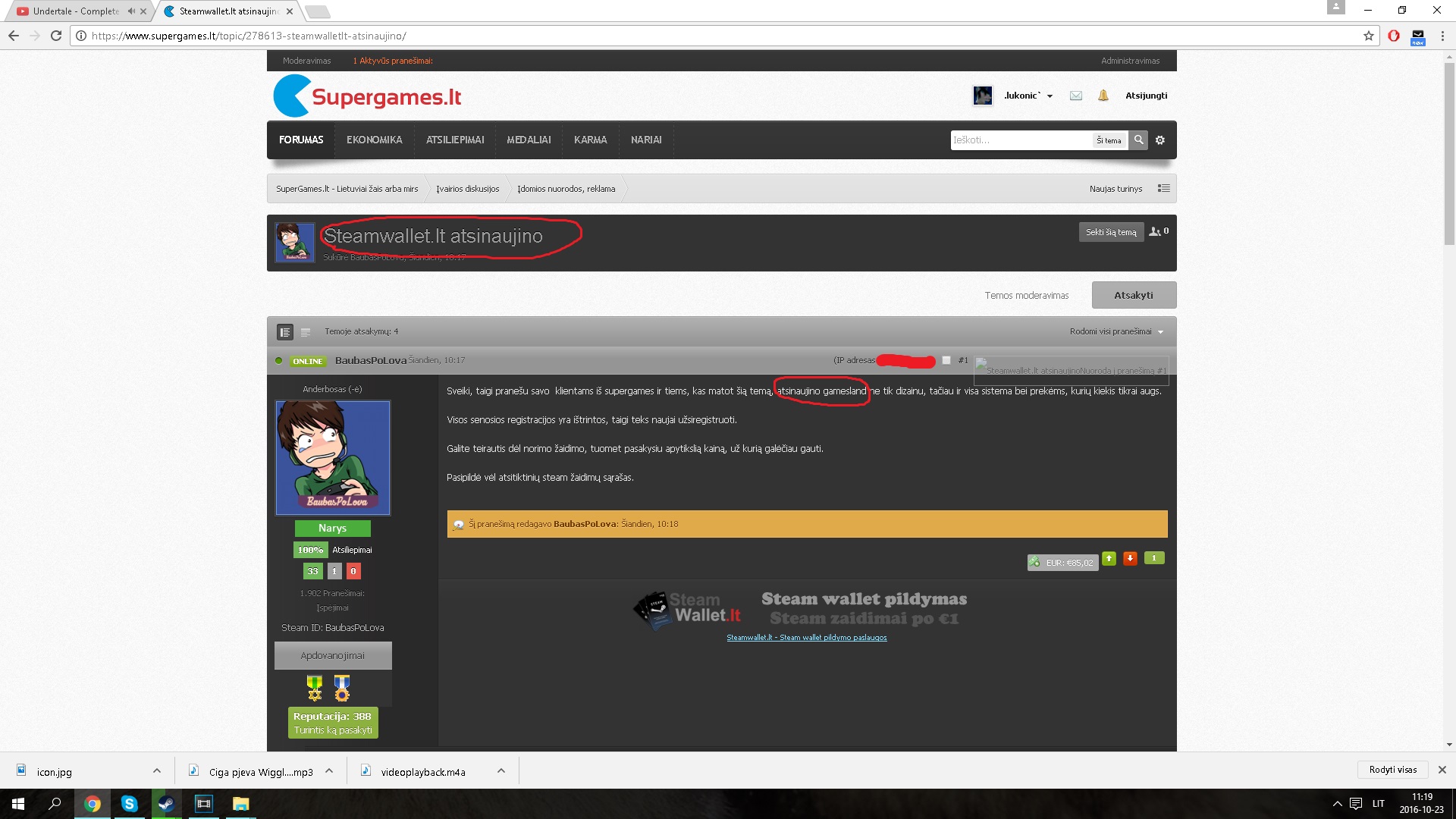
Task: Expand options for icon.jpg download
Action: coord(157,770)
